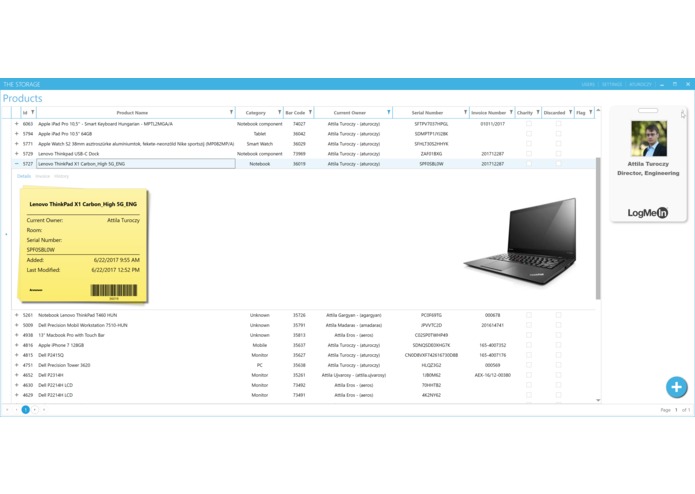
Task: Collapse row 5727 Lenovo ThinkPad X1 Carbon
Action: click(16, 163)
